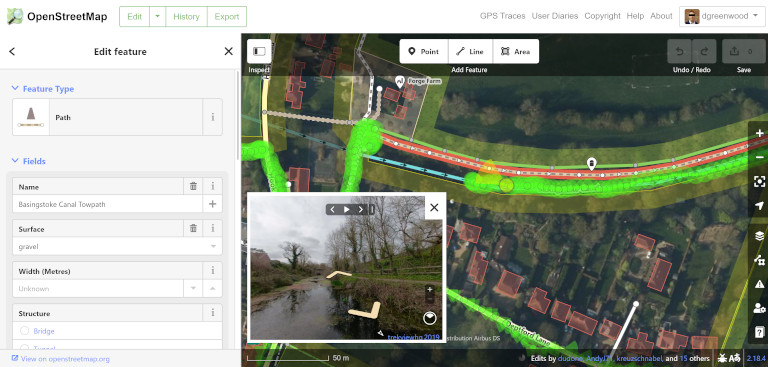Viewport: 768px width, 367px height.
Task: Show Path feature type info
Action: (213, 117)
